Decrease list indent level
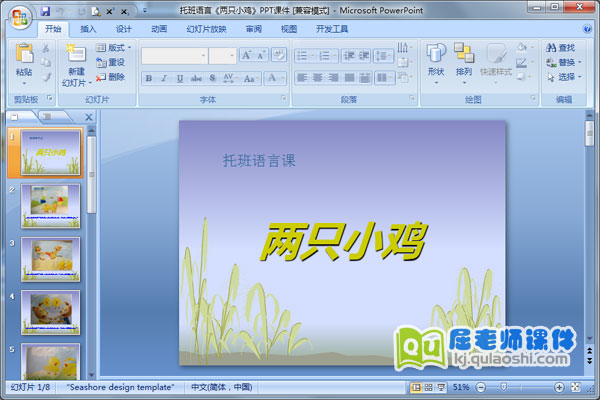The width and height of the screenshot is (600, 400). pos(349,56)
